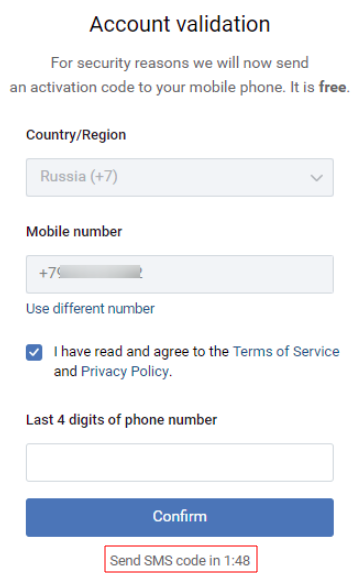The width and height of the screenshot is (363, 582).
Task: Click the 'I have read and agree' text
Action: pyautogui.click(x=141, y=351)
